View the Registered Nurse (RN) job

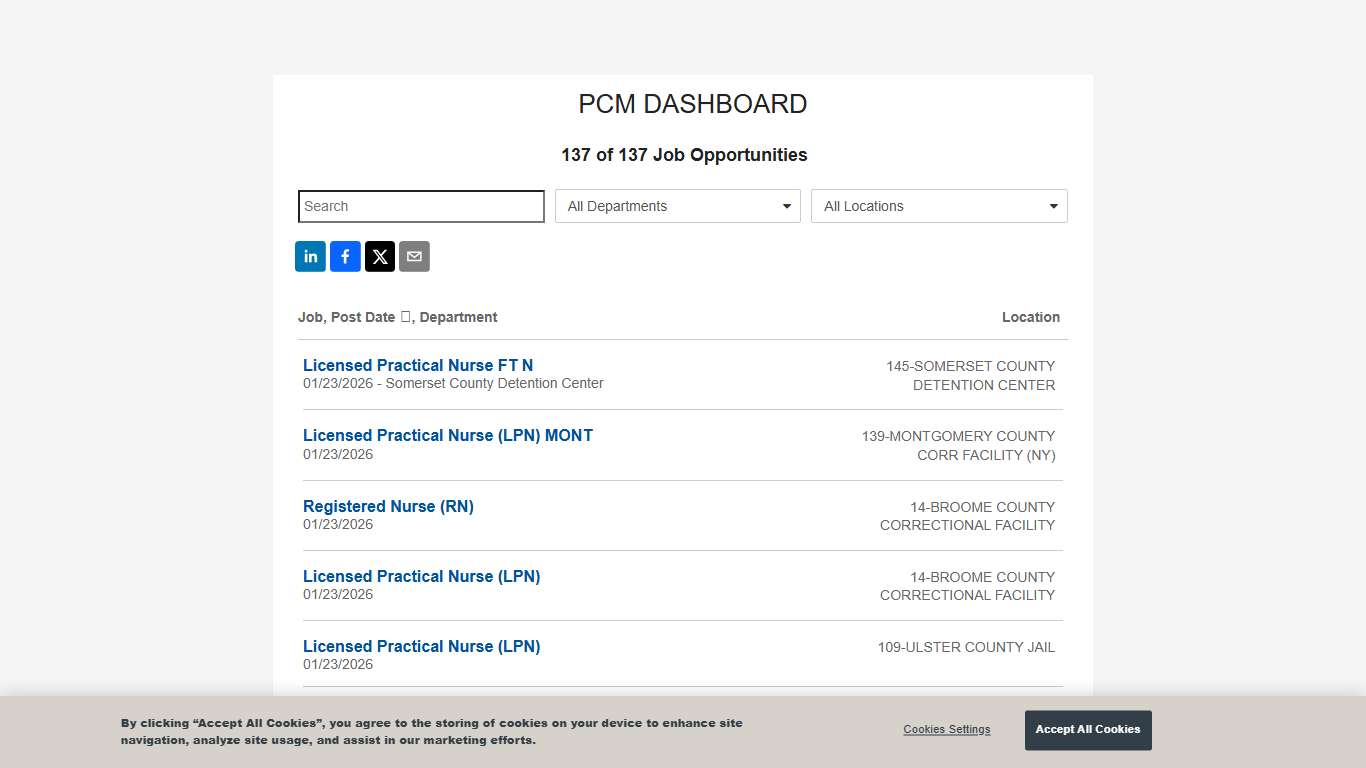[x=388, y=506]
